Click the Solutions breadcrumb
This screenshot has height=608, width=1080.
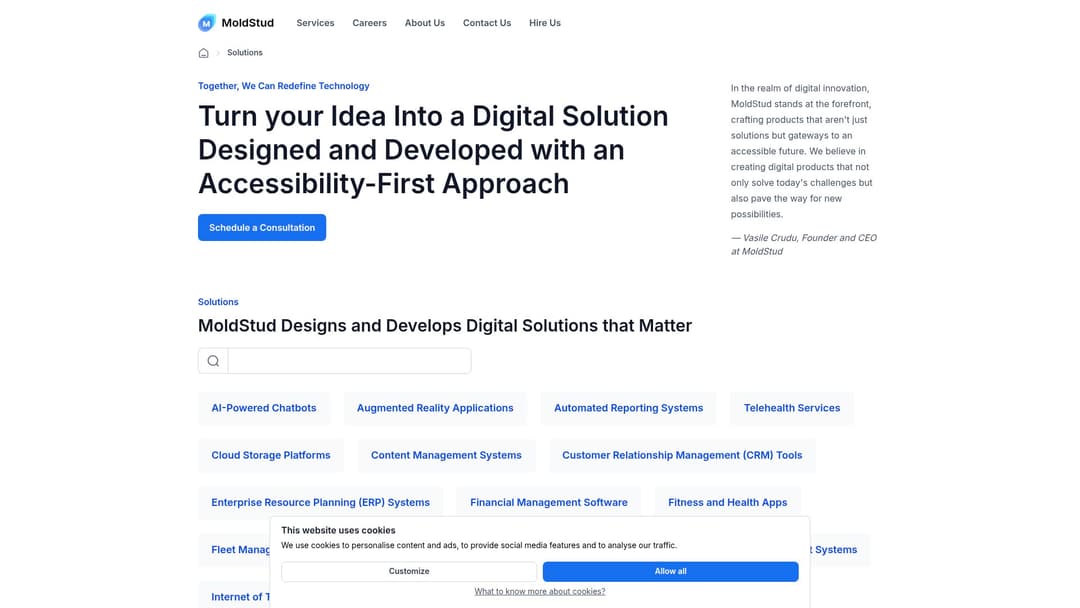pos(245,52)
